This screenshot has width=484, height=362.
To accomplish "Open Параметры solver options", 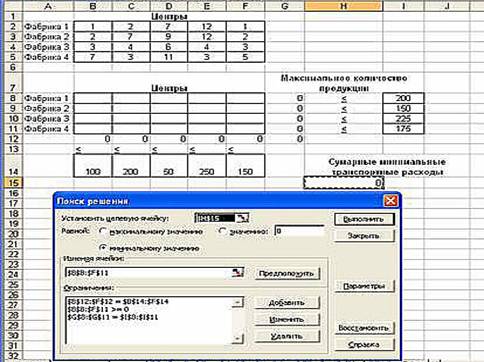I will (x=364, y=286).
